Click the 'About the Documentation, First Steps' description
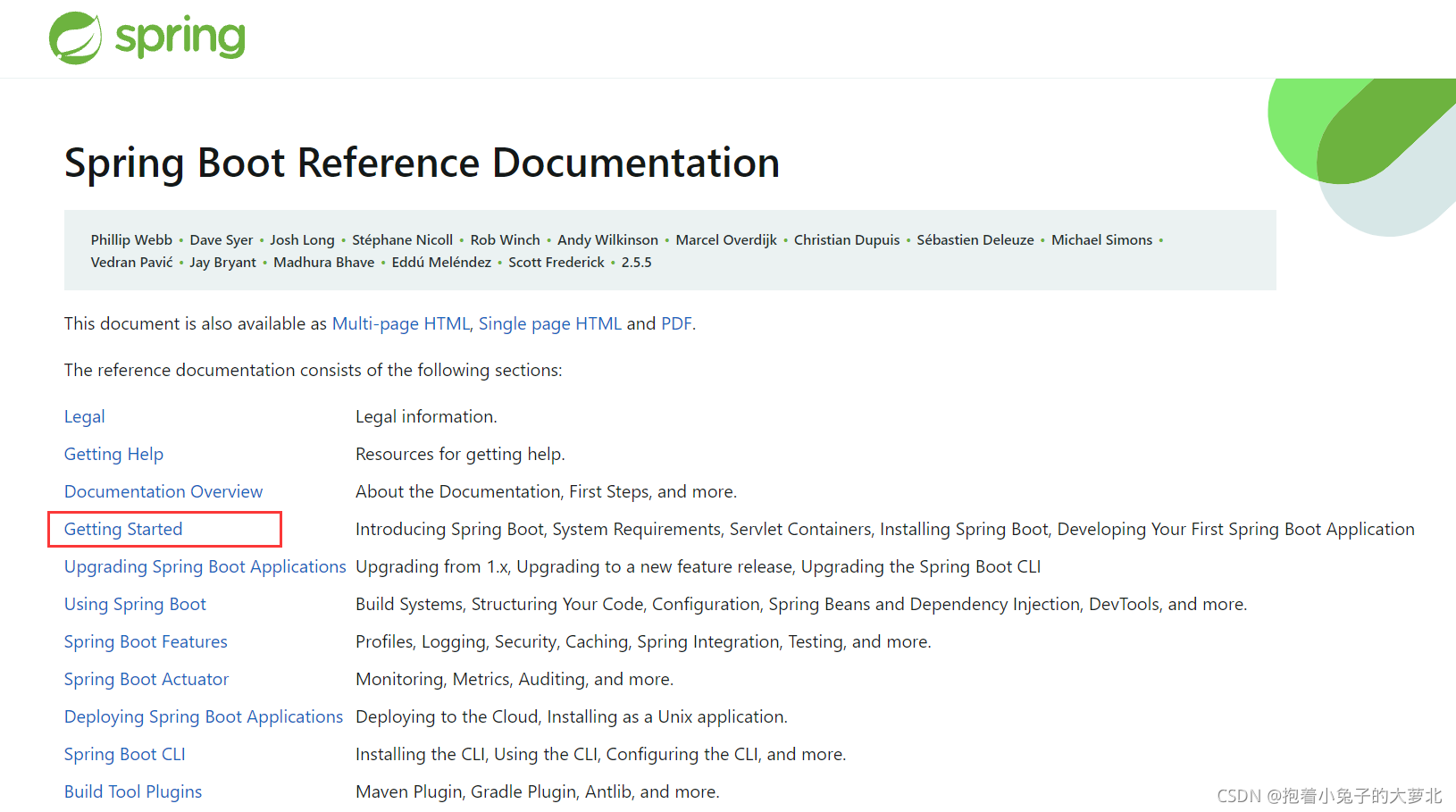 (546, 492)
